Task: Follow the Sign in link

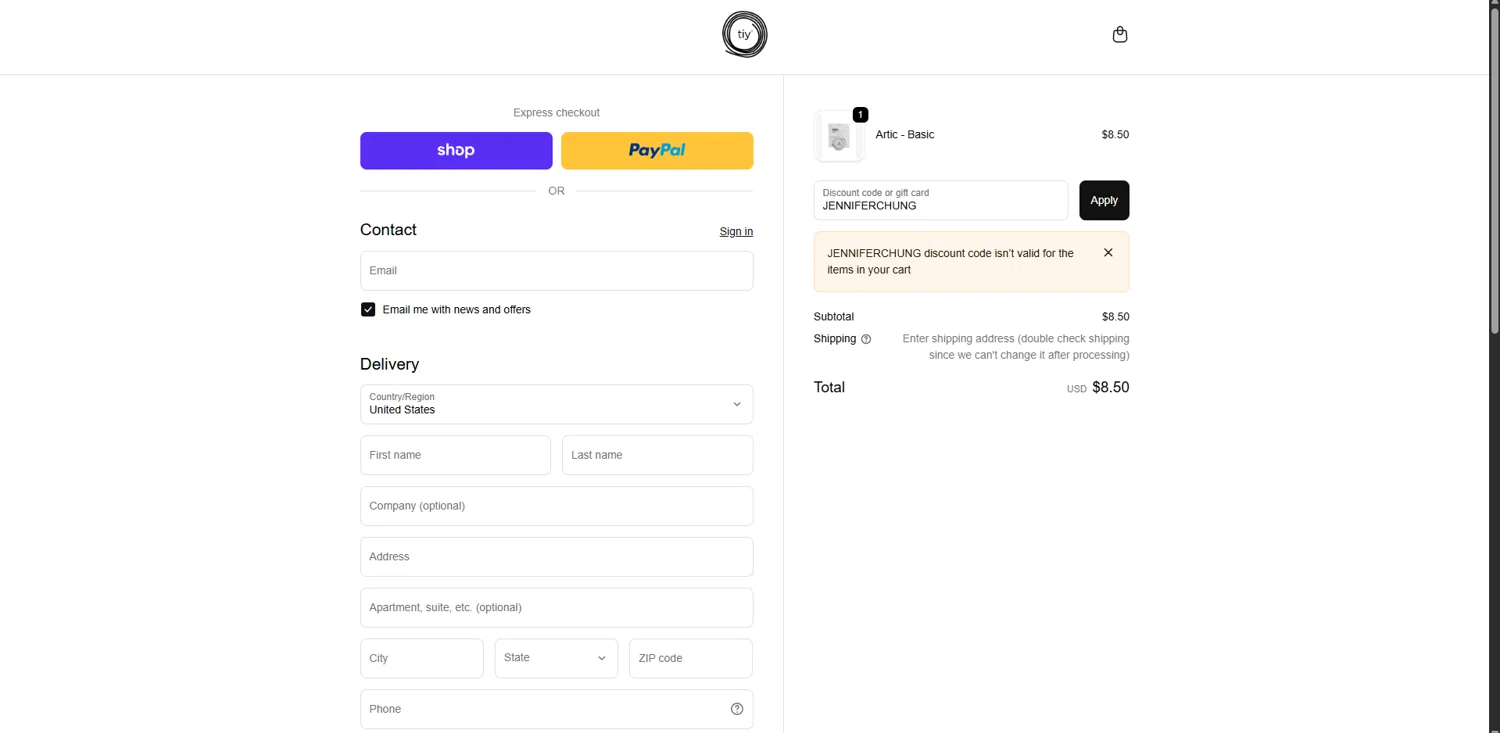Action: pos(736,231)
